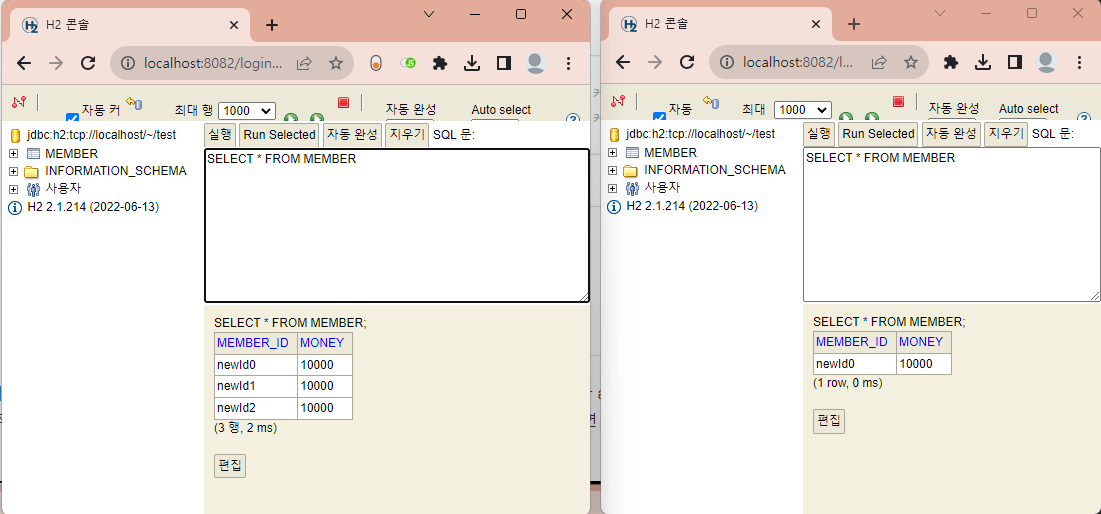Screen dimensions: 1101x514
Task: Reload the page in the left browser
Action: 88,63
